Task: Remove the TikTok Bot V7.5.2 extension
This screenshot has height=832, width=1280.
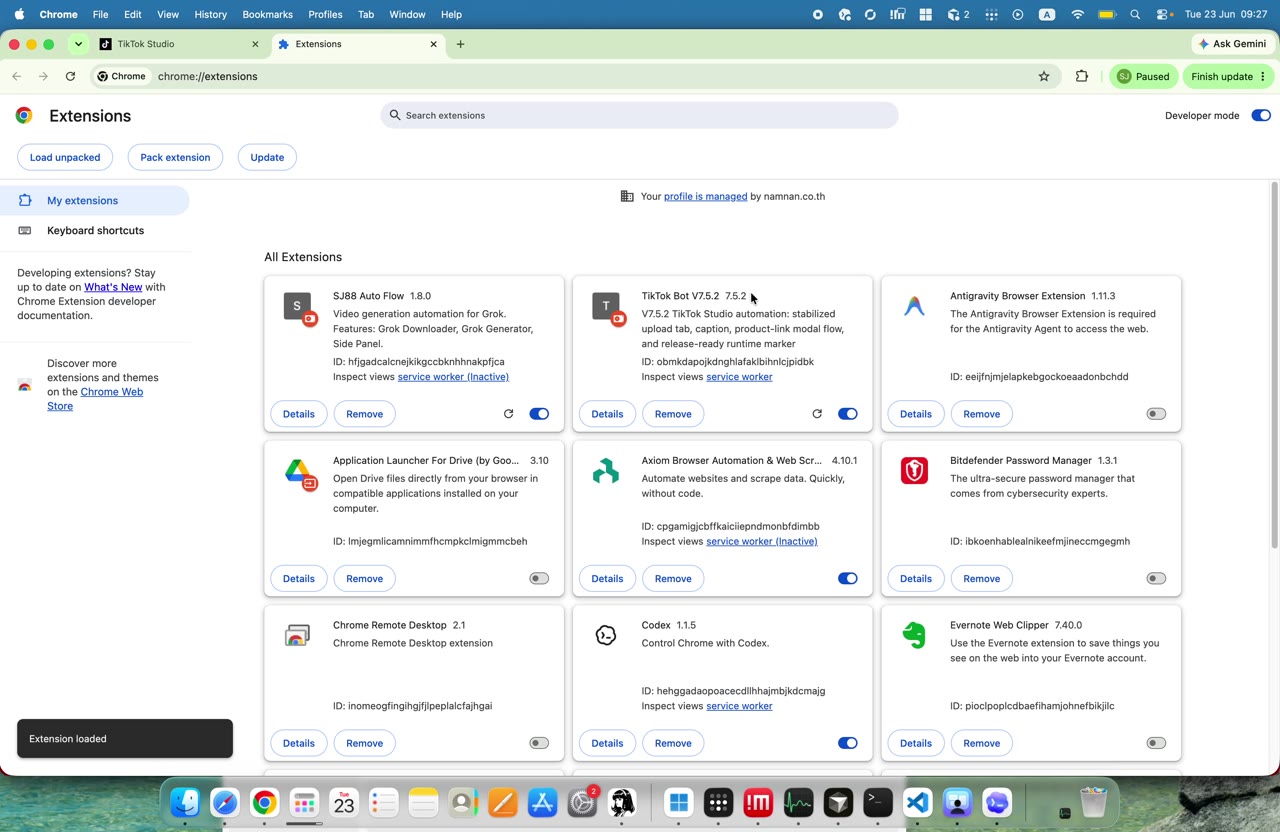Action: pos(673,414)
